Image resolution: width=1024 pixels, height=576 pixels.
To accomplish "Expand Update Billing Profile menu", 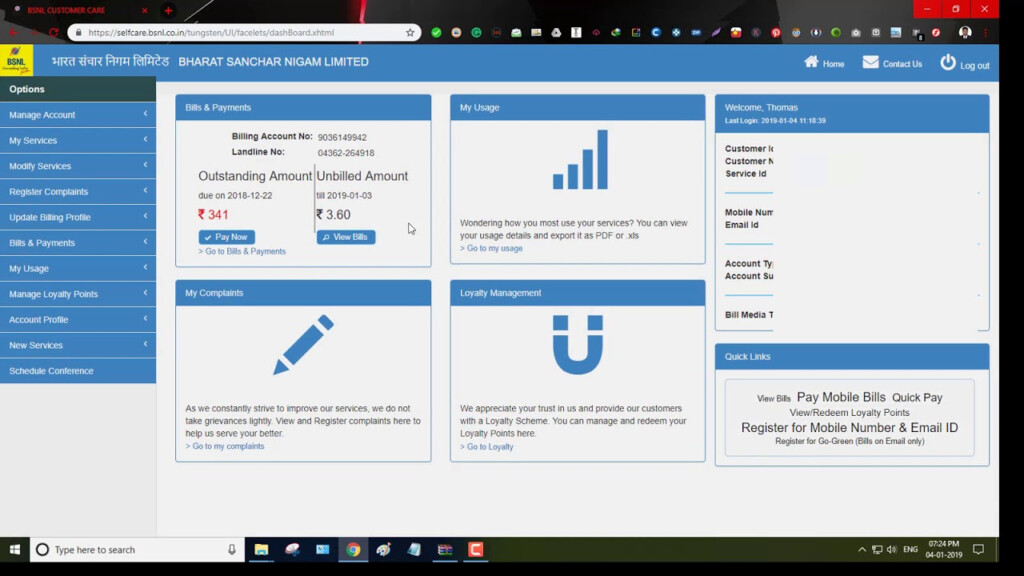I will 78,217.
